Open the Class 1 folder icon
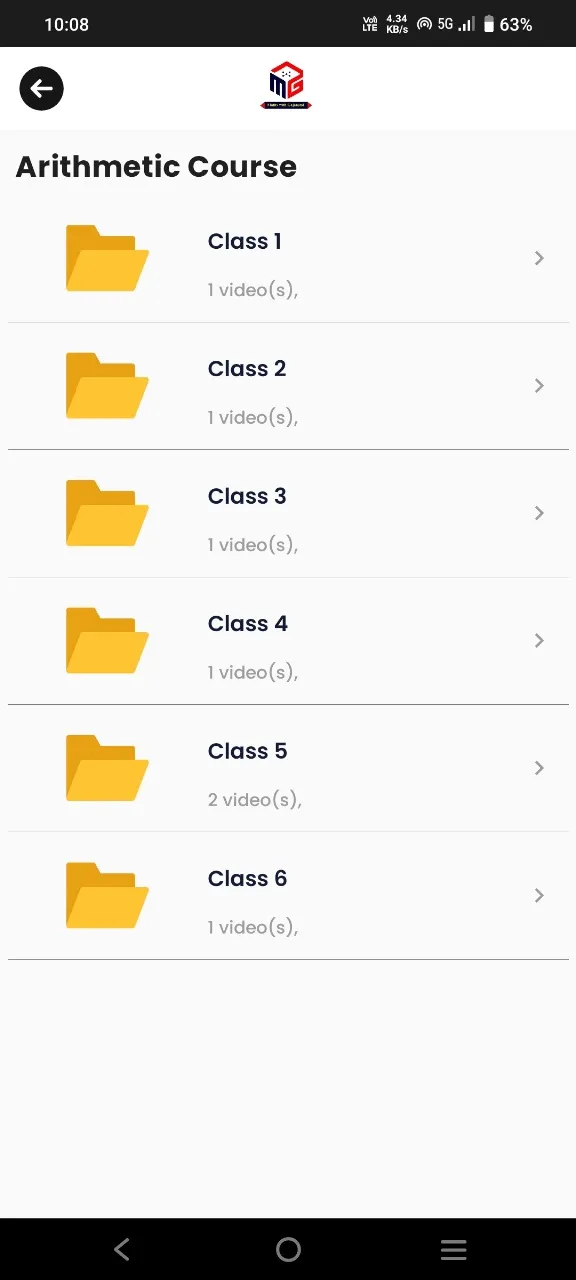This screenshot has width=576, height=1280. tap(107, 258)
